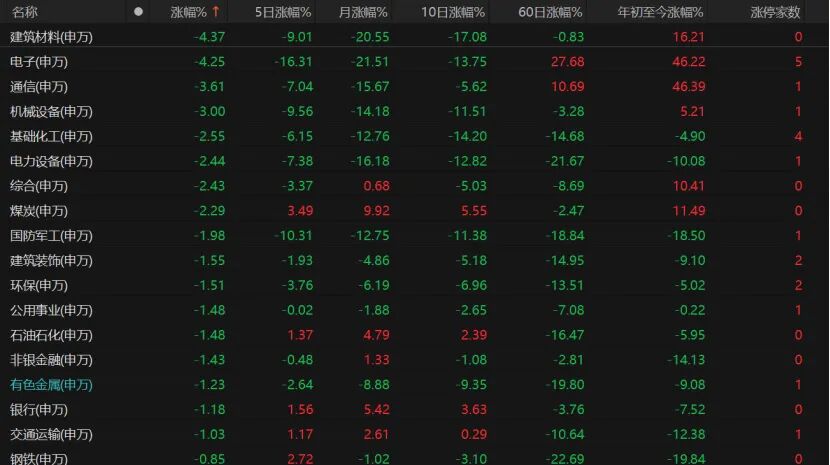Click 60日涨幅 value -21.67 for 电力设备
Viewport: 830px width, 465px height.
tap(565, 161)
